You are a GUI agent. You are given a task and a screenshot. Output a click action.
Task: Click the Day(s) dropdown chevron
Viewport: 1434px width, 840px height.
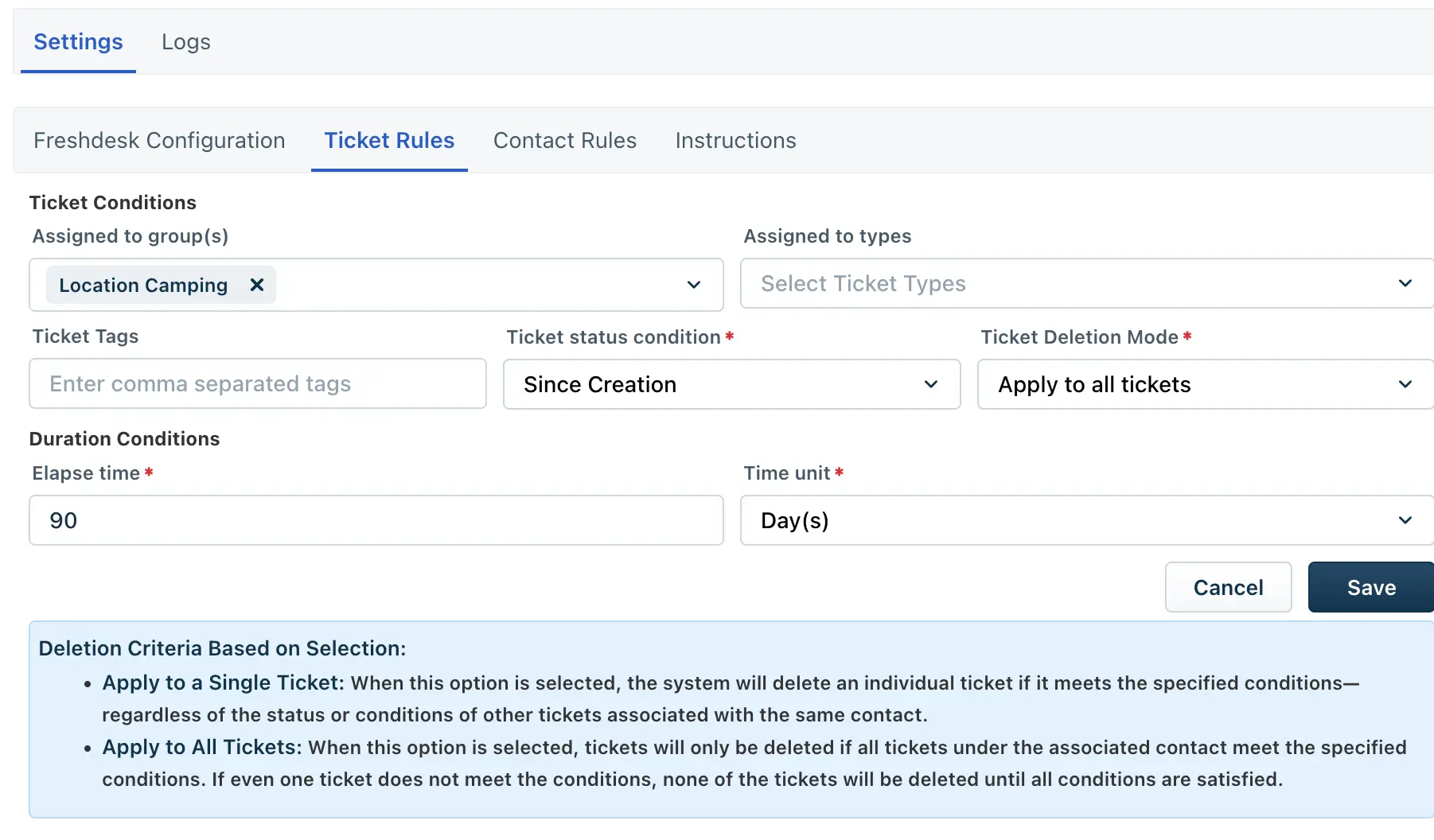[1405, 520]
